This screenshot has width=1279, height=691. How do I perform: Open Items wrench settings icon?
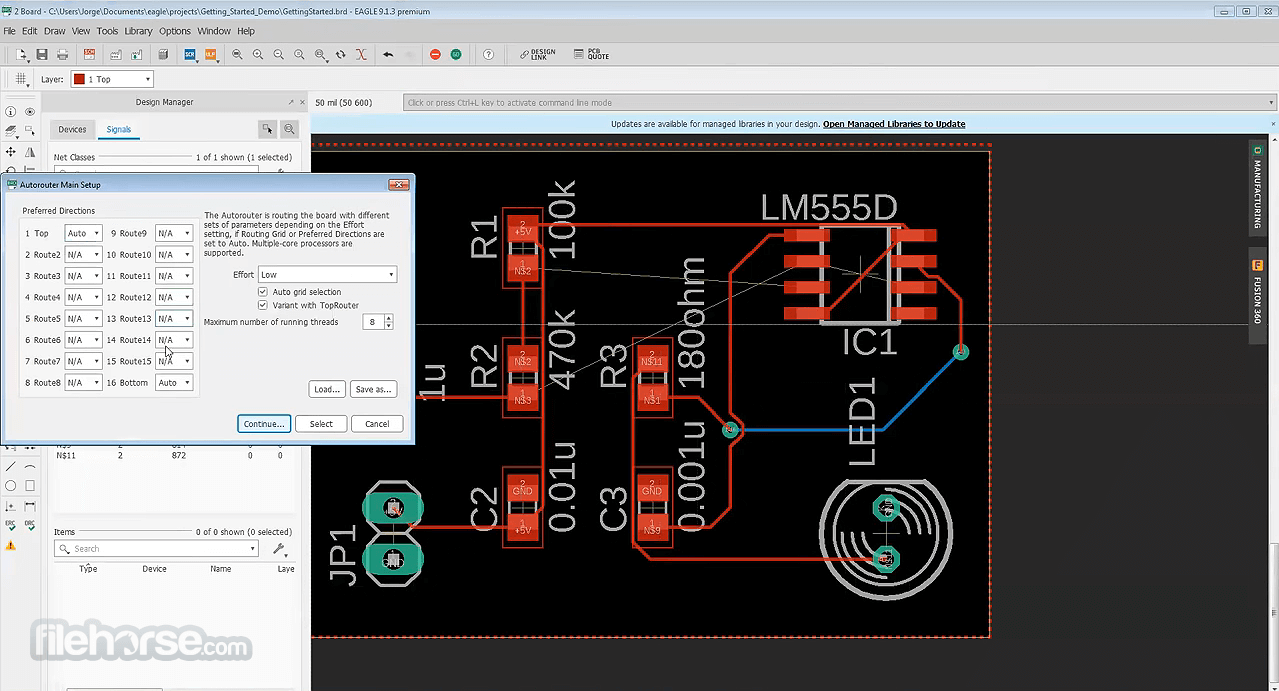pyautogui.click(x=280, y=549)
